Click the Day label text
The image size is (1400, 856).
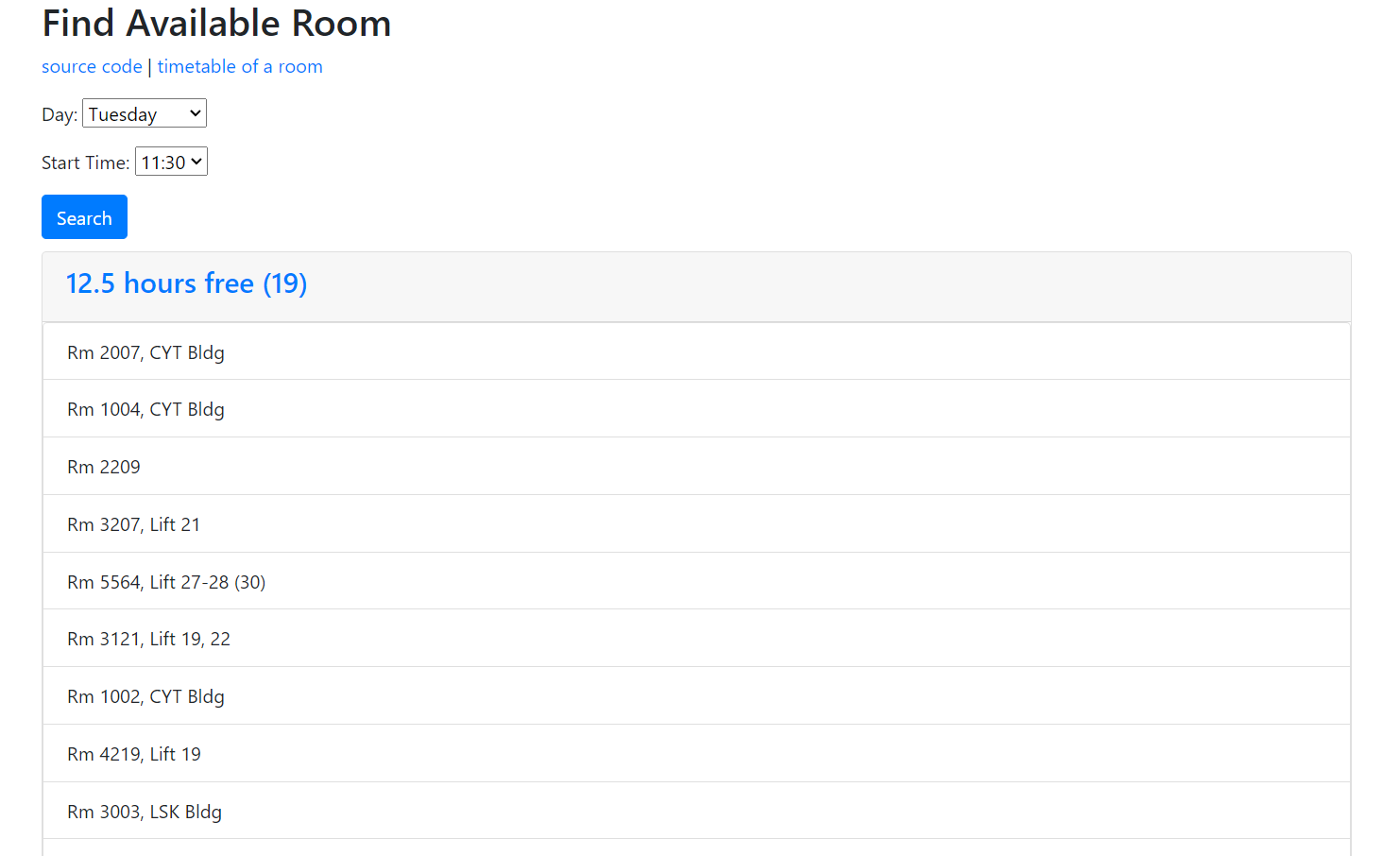(60, 115)
